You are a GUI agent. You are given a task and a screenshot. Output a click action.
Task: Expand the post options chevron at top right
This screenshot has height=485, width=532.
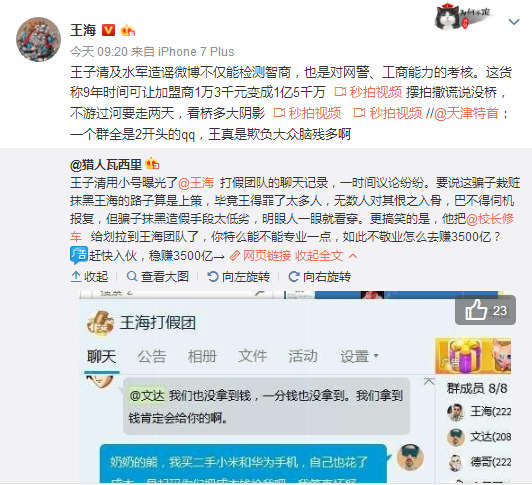click(514, 22)
